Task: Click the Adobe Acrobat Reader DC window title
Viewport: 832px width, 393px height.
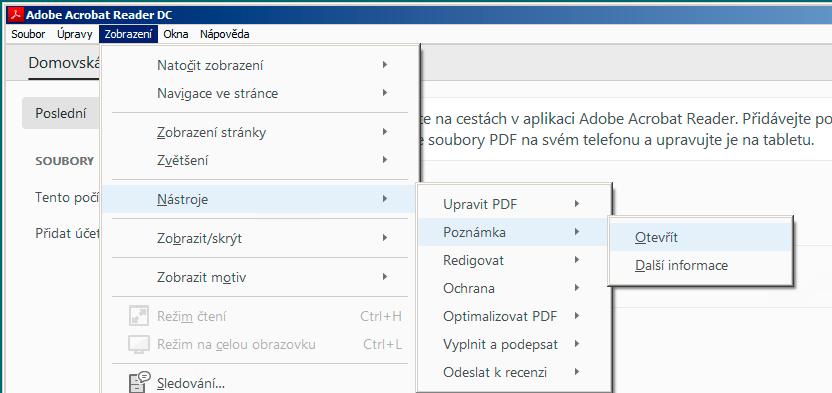Action: [x=99, y=15]
